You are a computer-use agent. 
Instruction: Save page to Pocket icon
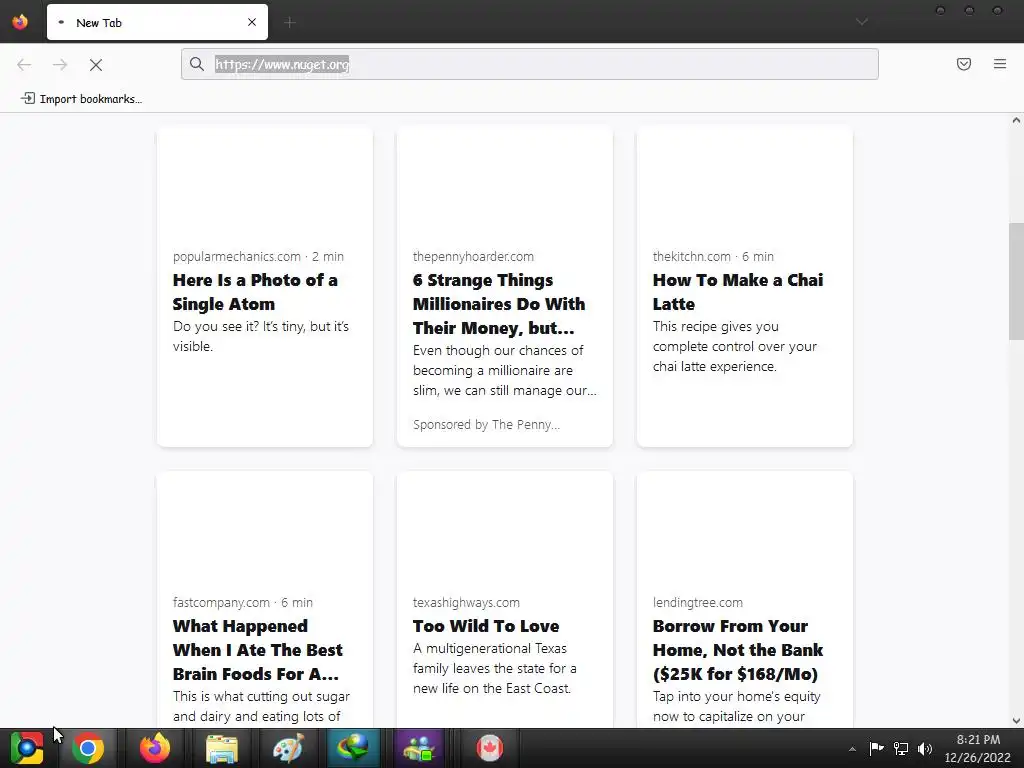[964, 64]
